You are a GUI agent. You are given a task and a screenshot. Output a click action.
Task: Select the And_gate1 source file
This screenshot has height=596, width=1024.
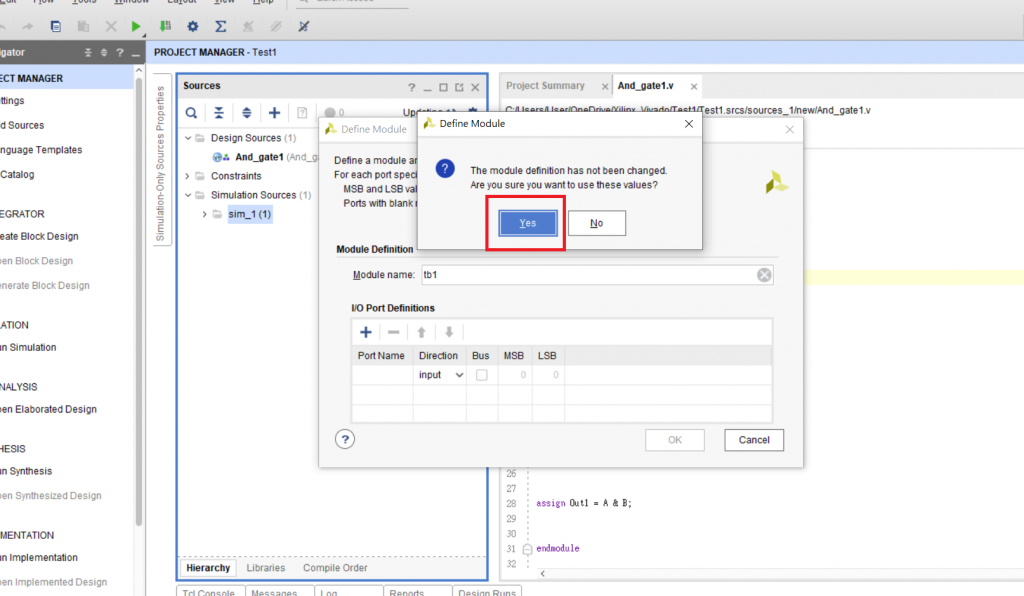[259, 157]
